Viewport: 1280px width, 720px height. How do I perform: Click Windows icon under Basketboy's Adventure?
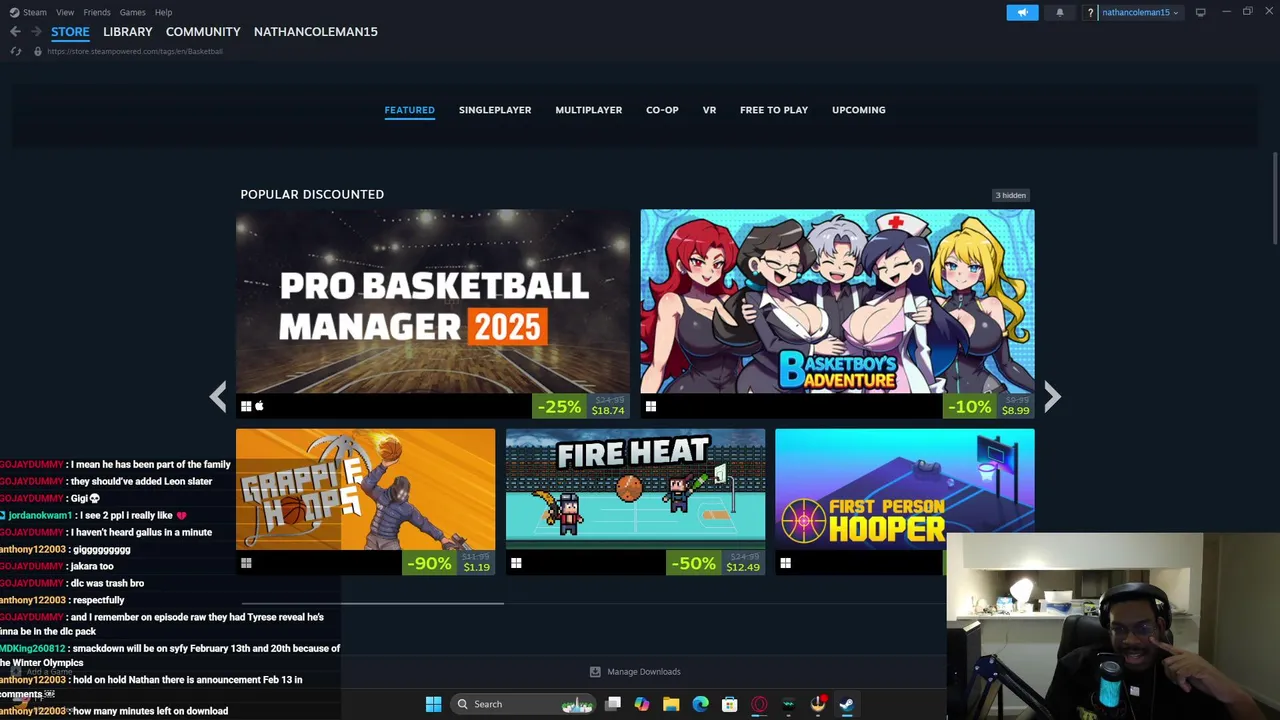coord(650,406)
